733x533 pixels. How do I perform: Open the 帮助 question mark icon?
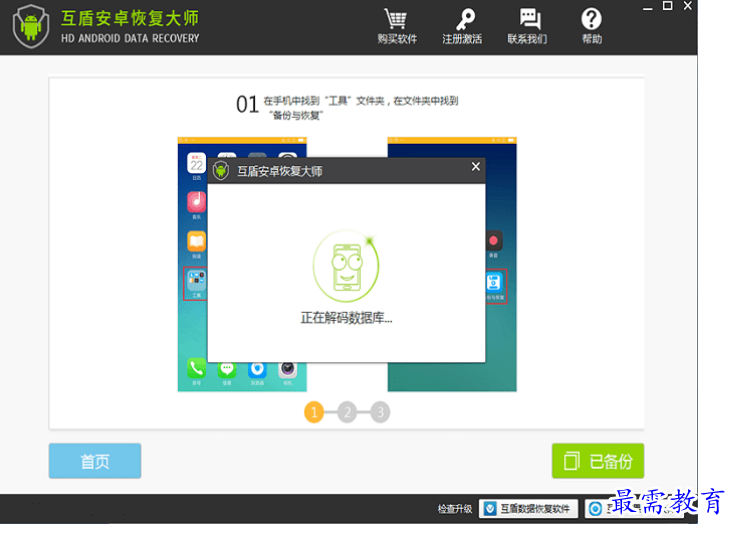(591, 26)
